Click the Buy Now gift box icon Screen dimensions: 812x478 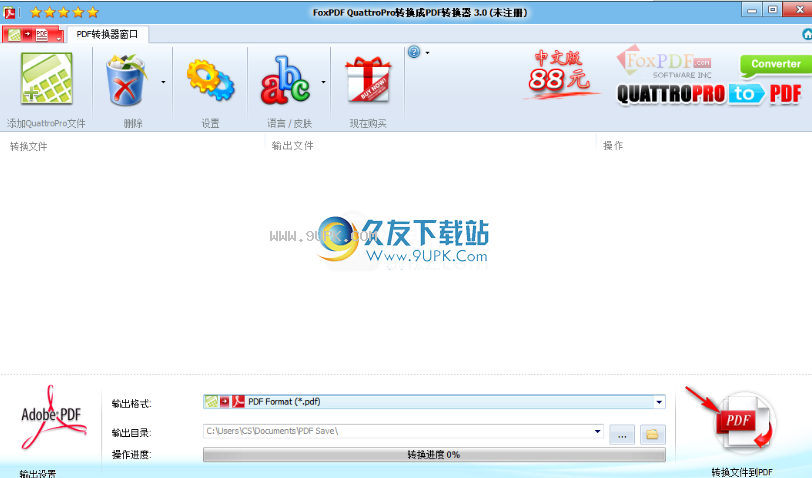(368, 79)
